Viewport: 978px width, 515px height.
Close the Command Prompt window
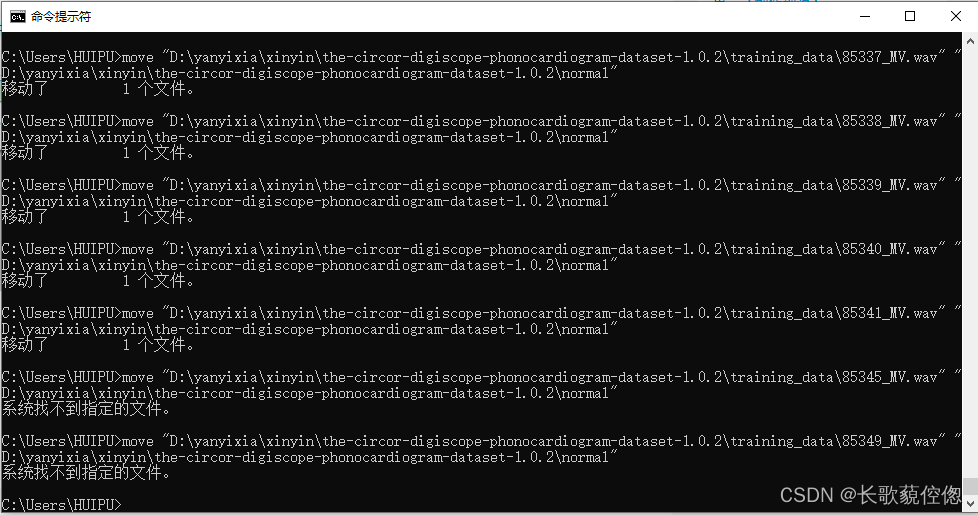click(956, 16)
